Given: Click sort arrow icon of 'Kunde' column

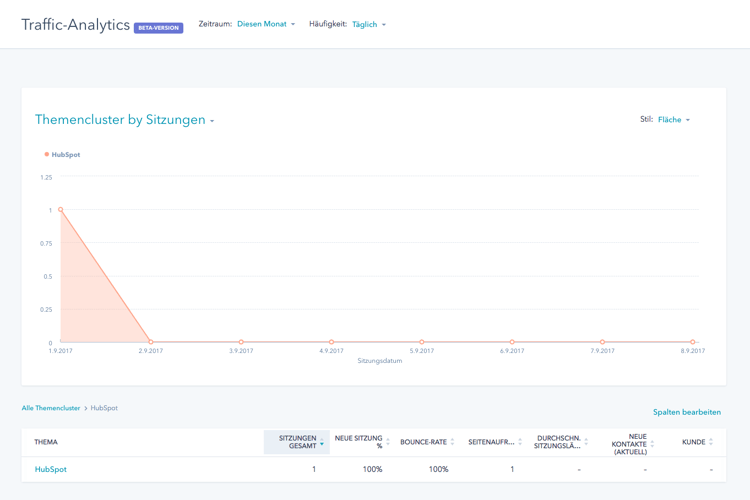Looking at the screenshot, I should point(711,442).
